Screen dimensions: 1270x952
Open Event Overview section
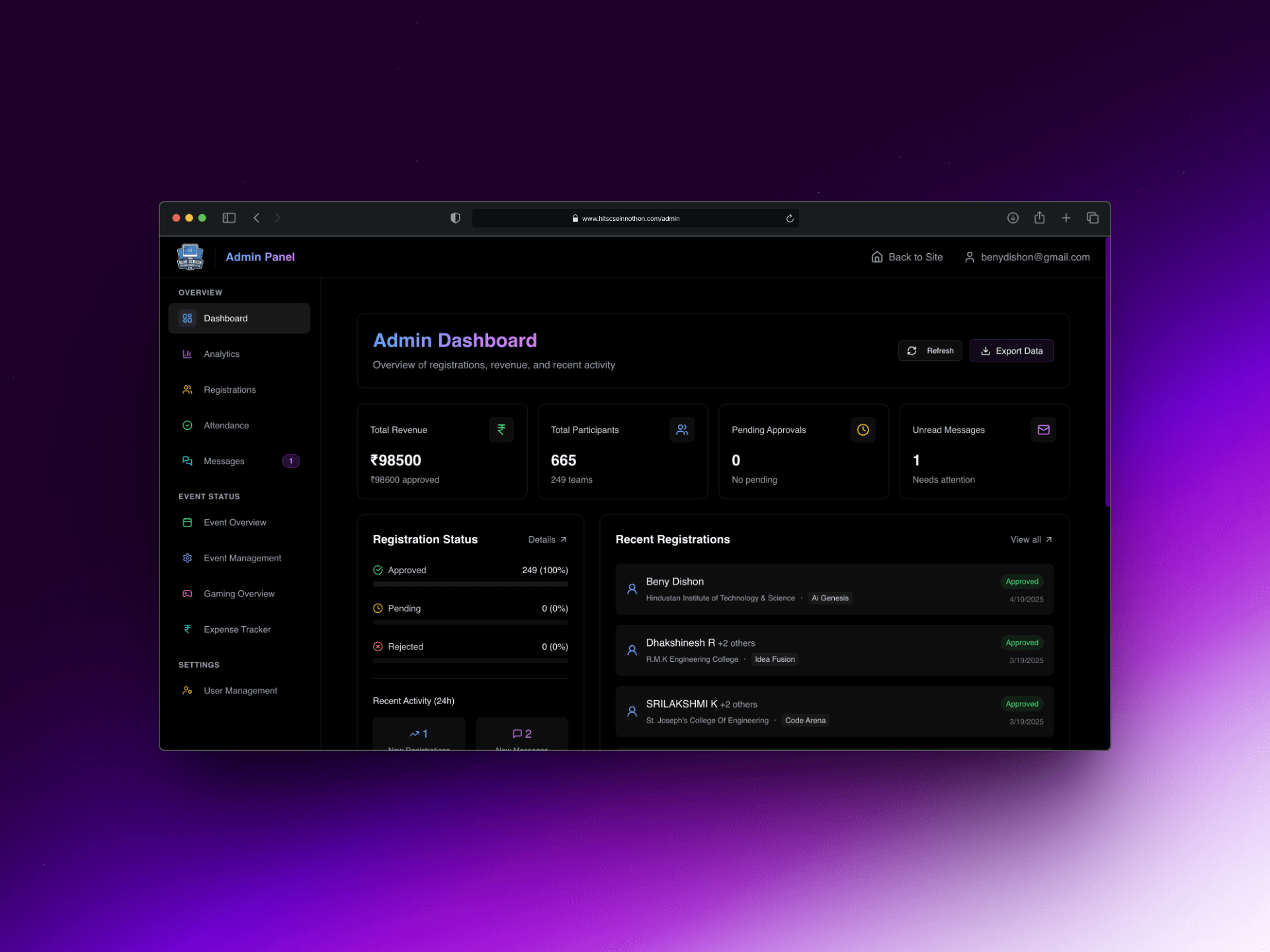(x=239, y=522)
